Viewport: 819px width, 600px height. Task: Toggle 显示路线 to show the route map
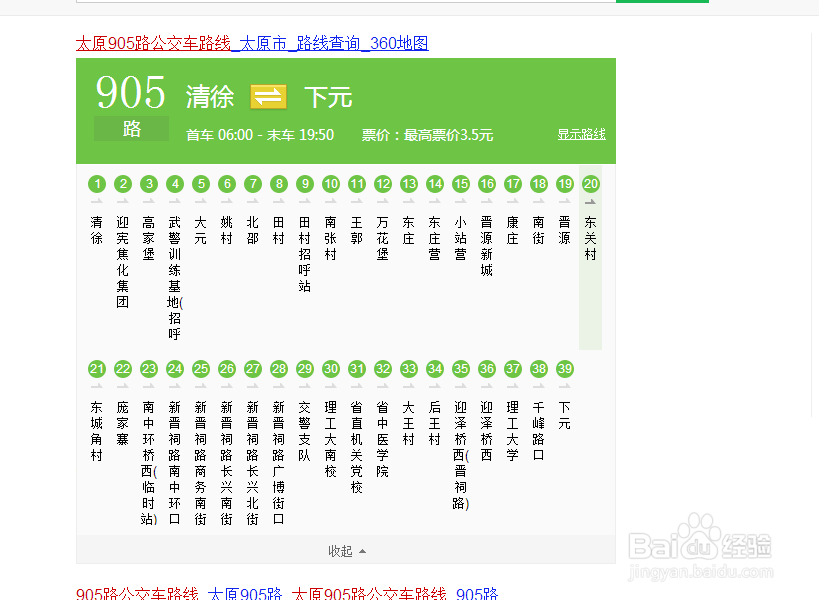tap(581, 134)
